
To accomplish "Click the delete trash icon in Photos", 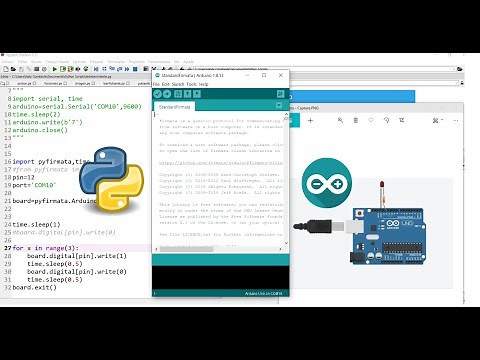I will tap(356, 120).
